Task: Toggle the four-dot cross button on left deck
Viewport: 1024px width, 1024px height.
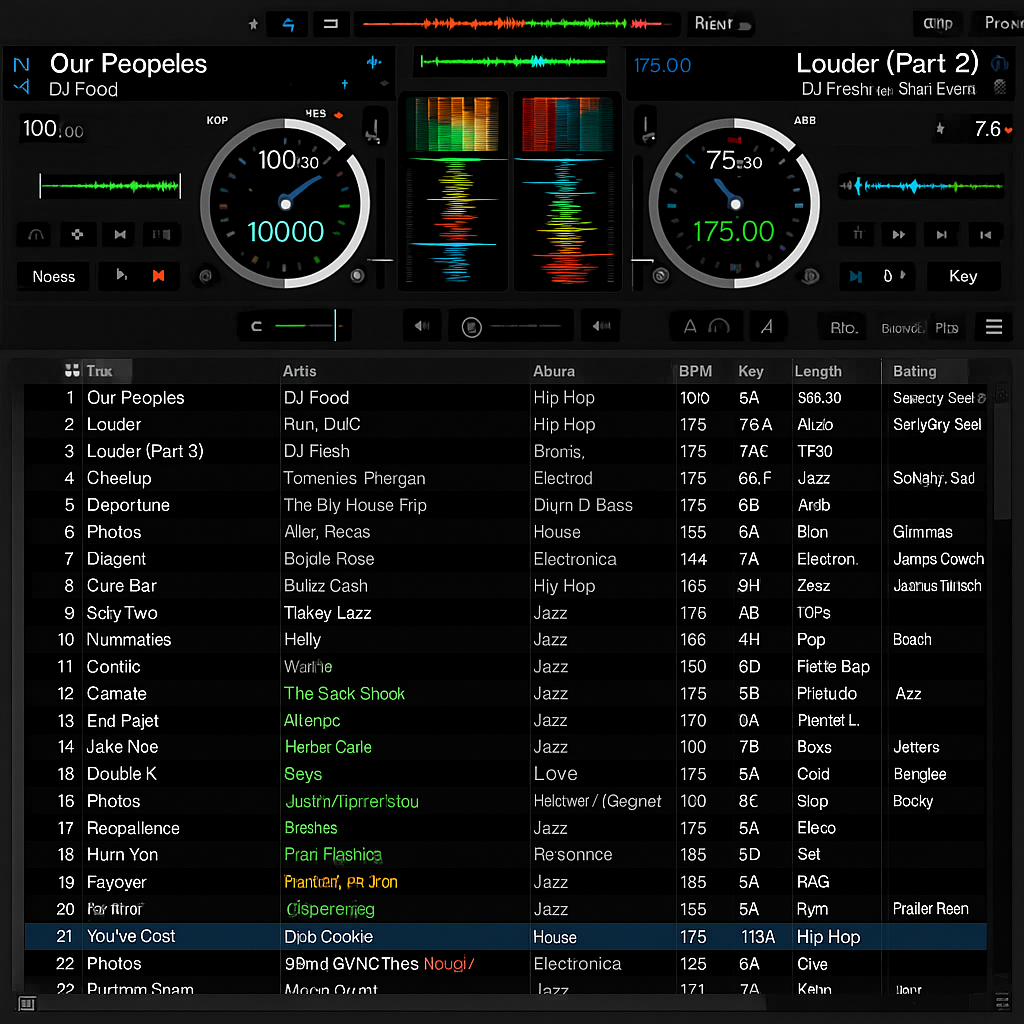Action: coord(78,235)
